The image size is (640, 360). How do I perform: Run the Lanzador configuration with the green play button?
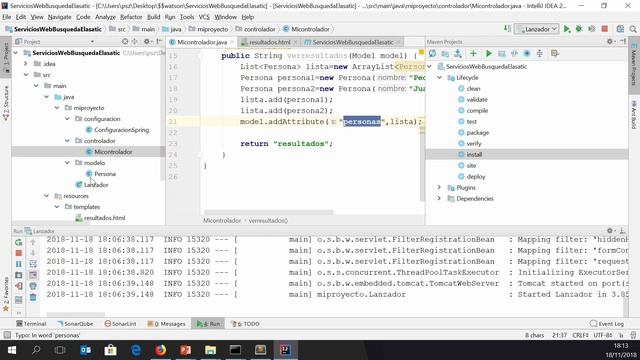point(567,29)
